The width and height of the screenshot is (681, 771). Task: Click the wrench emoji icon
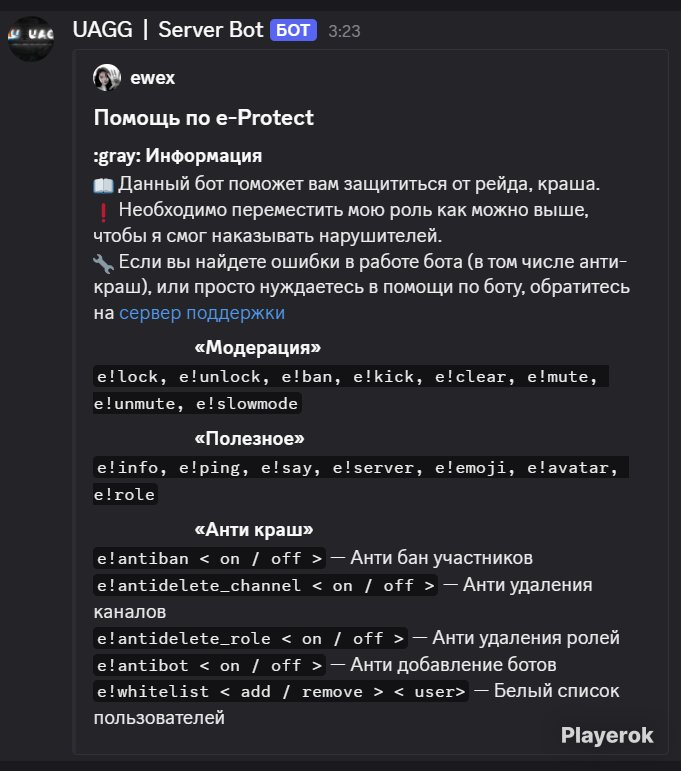(103, 264)
